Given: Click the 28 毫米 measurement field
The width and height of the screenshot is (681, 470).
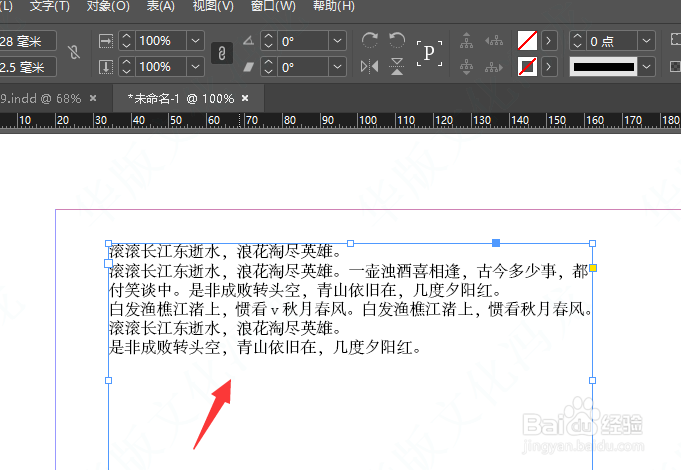Looking at the screenshot, I should tap(27, 41).
